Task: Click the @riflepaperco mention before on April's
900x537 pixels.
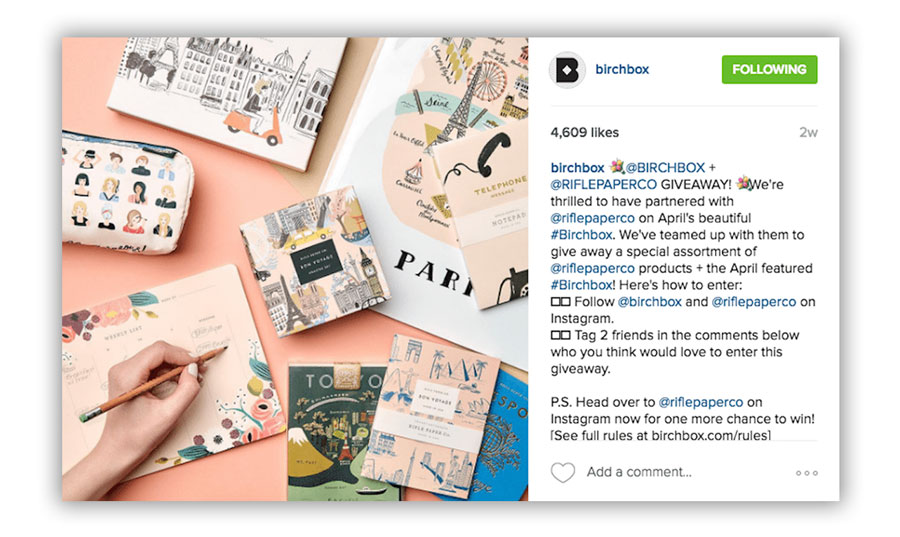Action: [592, 218]
